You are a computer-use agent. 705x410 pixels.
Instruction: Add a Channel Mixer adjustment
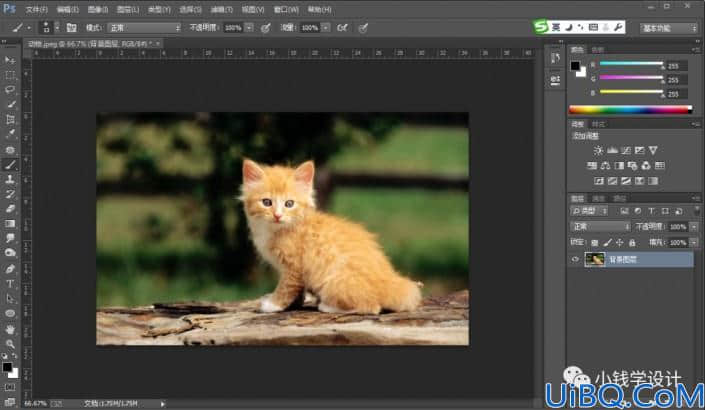pos(646,165)
